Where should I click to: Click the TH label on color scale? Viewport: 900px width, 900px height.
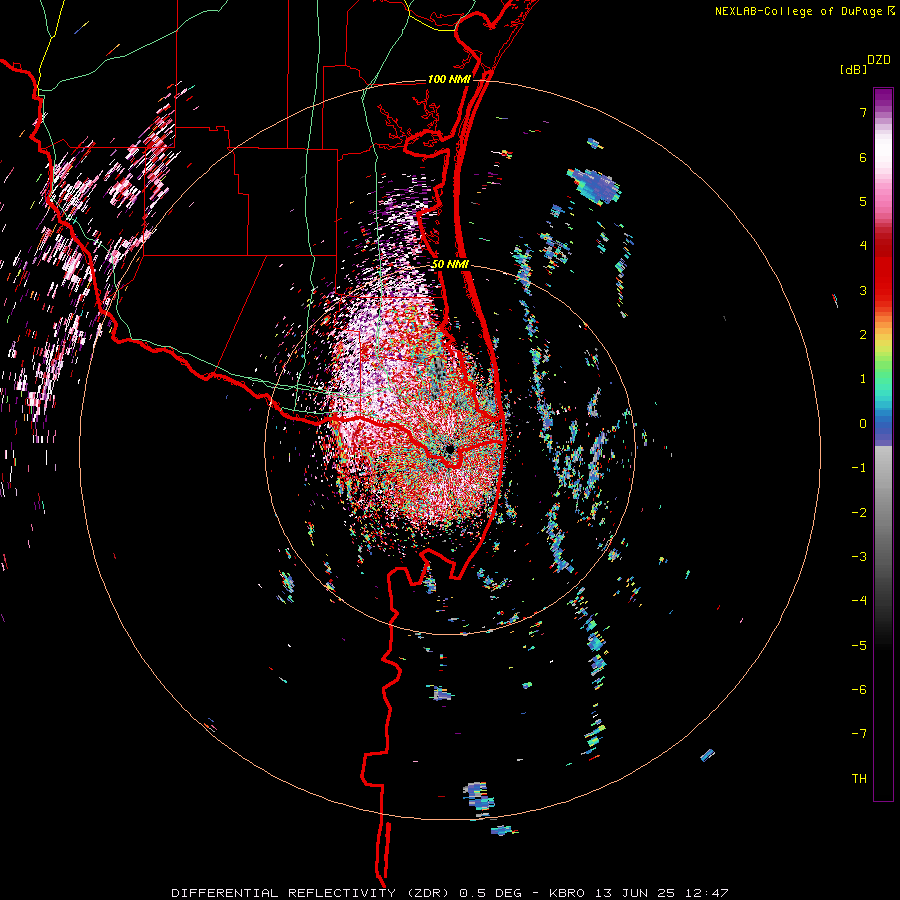pyautogui.click(x=859, y=779)
